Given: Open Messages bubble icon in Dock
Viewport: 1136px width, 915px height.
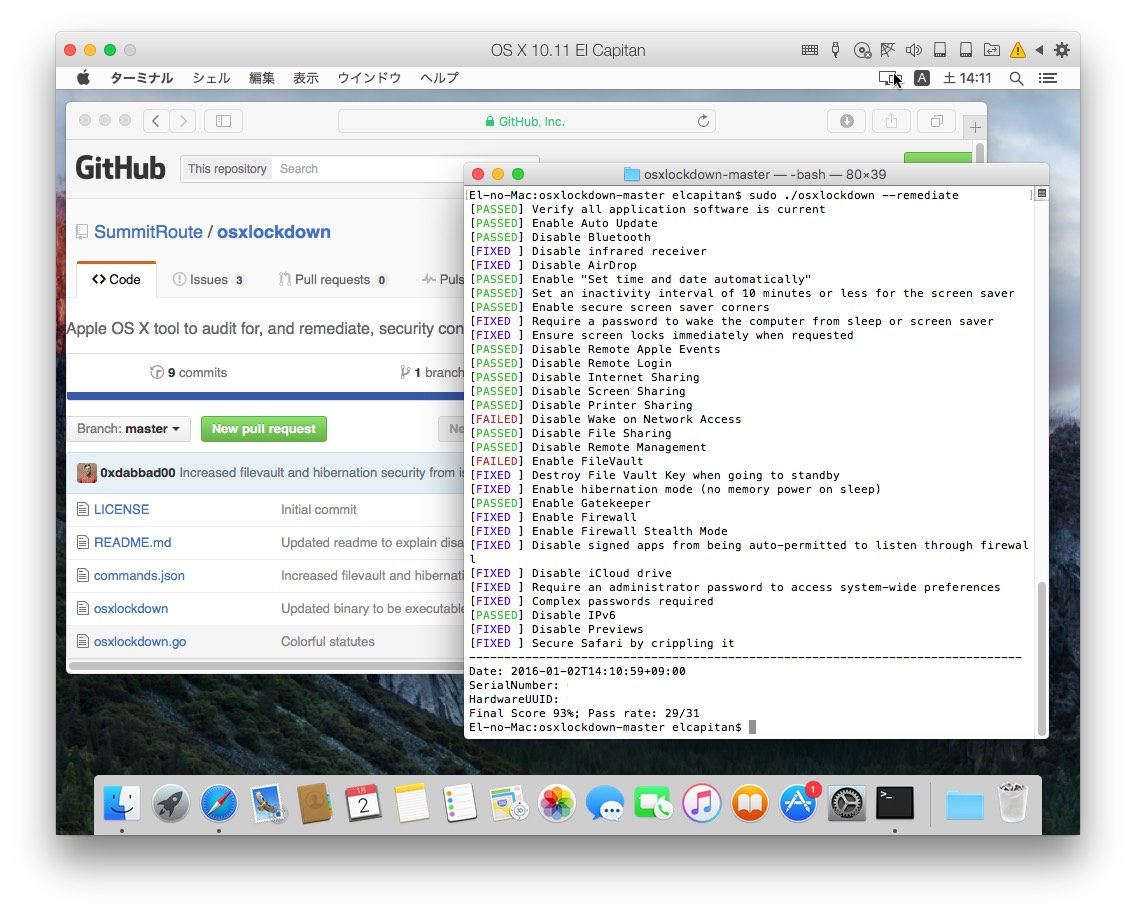Looking at the screenshot, I should 605,803.
